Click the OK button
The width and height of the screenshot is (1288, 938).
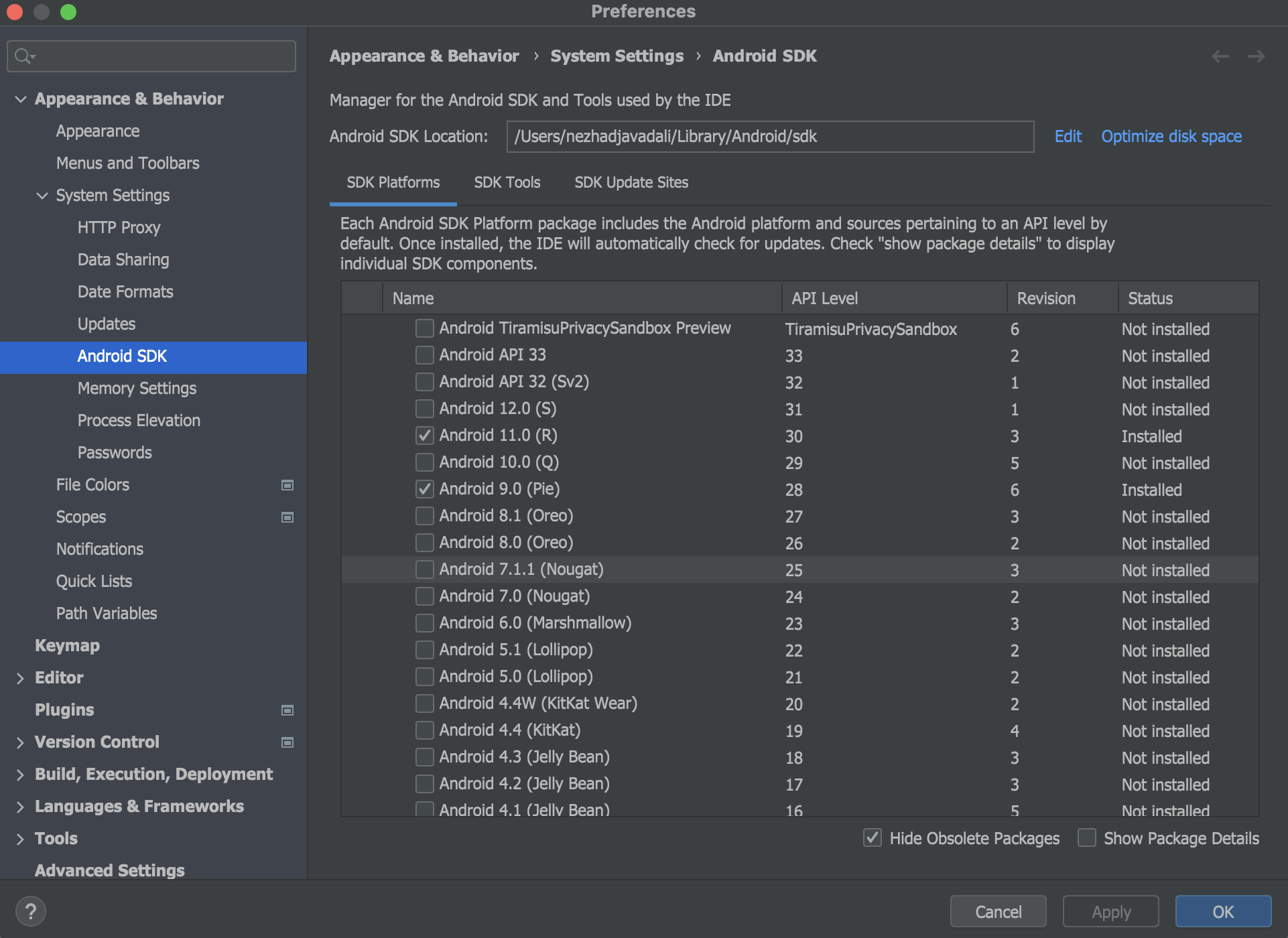click(1223, 912)
